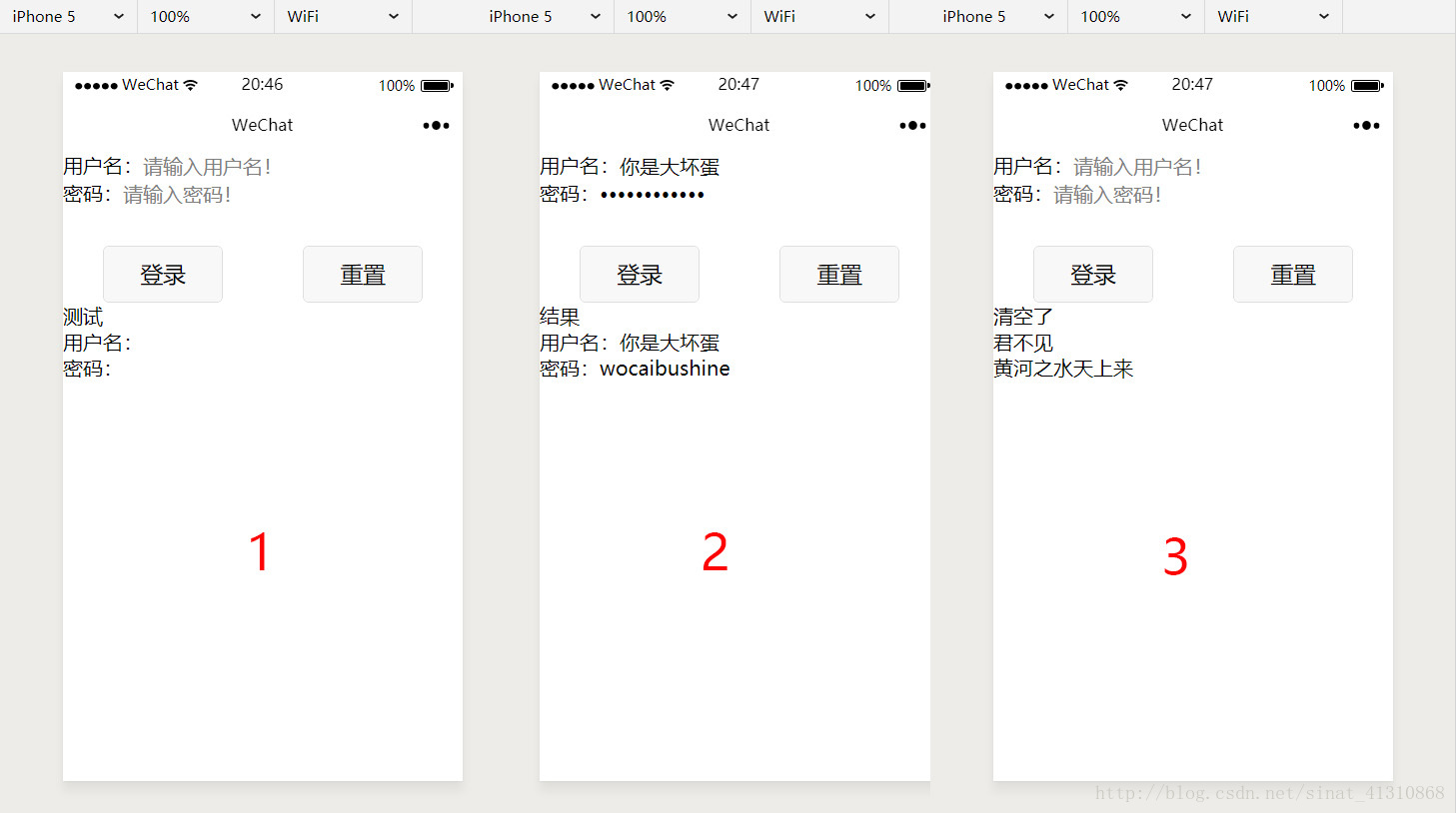
Task: Click the WeChat title in the 20:46 phone screen
Action: coord(263,125)
